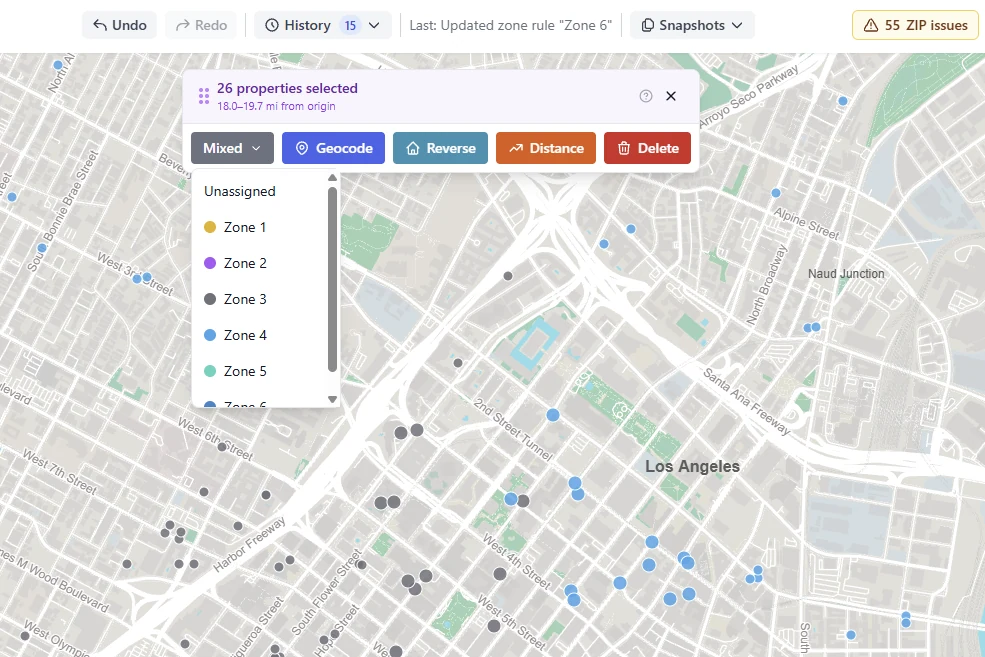Click the Undo arrow icon
The image size is (985, 657).
pos(100,25)
